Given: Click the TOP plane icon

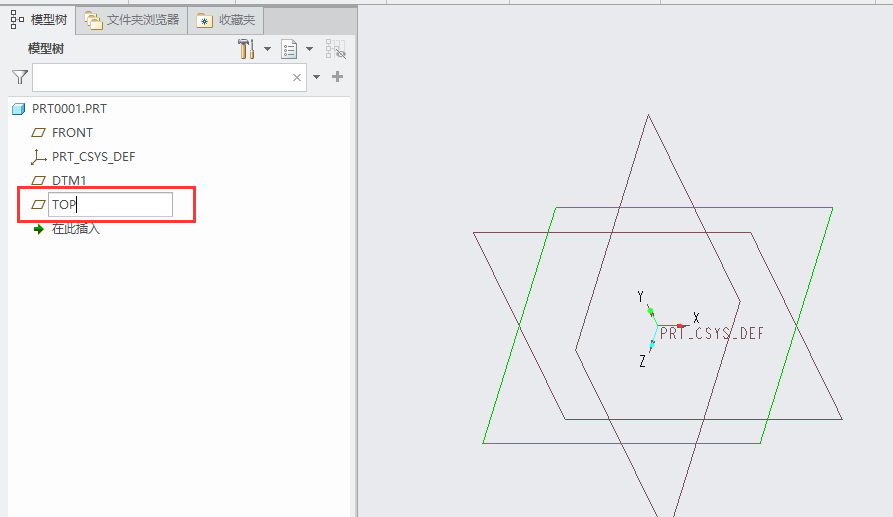Looking at the screenshot, I should [38, 204].
